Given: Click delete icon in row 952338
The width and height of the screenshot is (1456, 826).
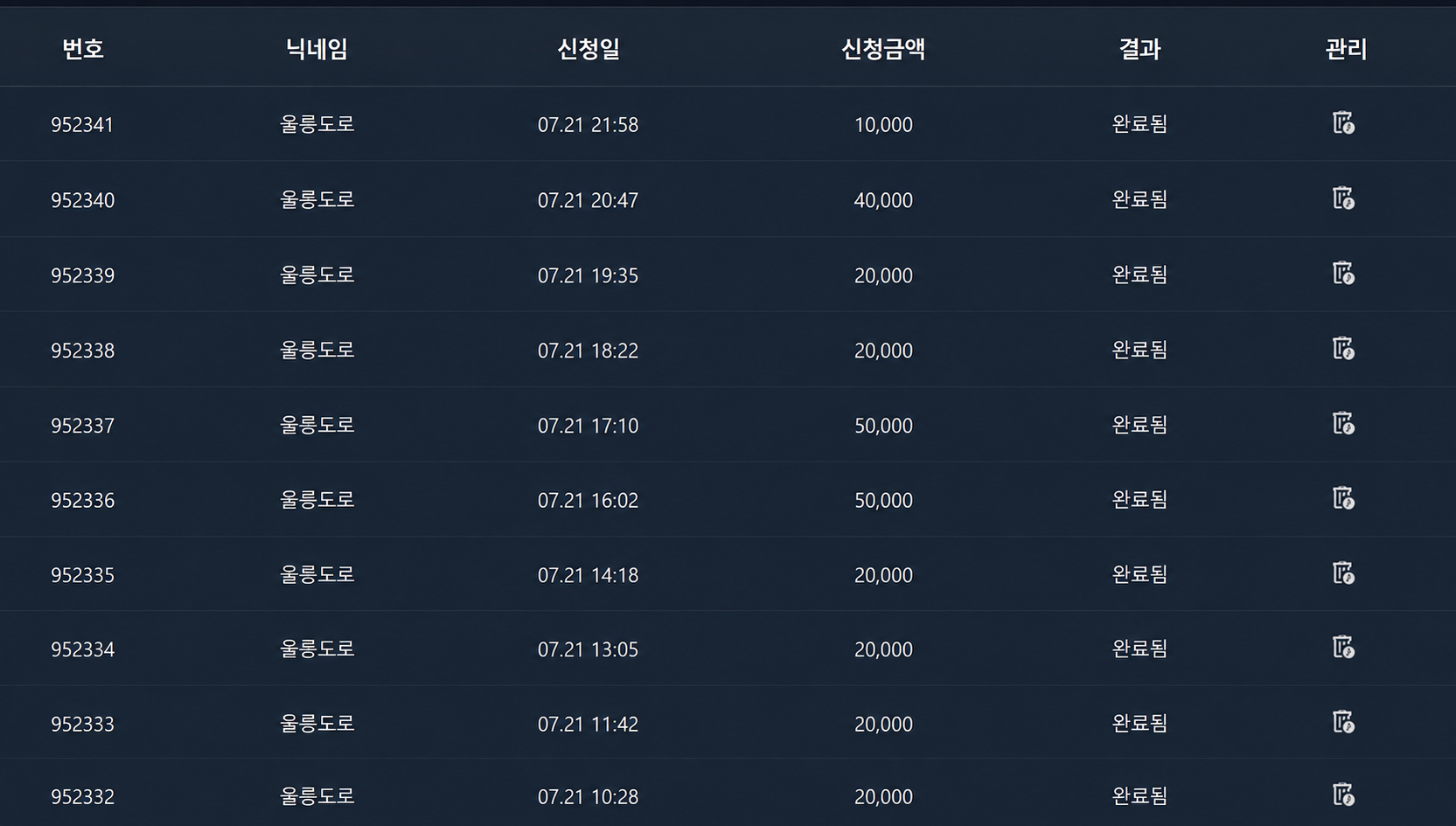Looking at the screenshot, I should (x=1343, y=348).
